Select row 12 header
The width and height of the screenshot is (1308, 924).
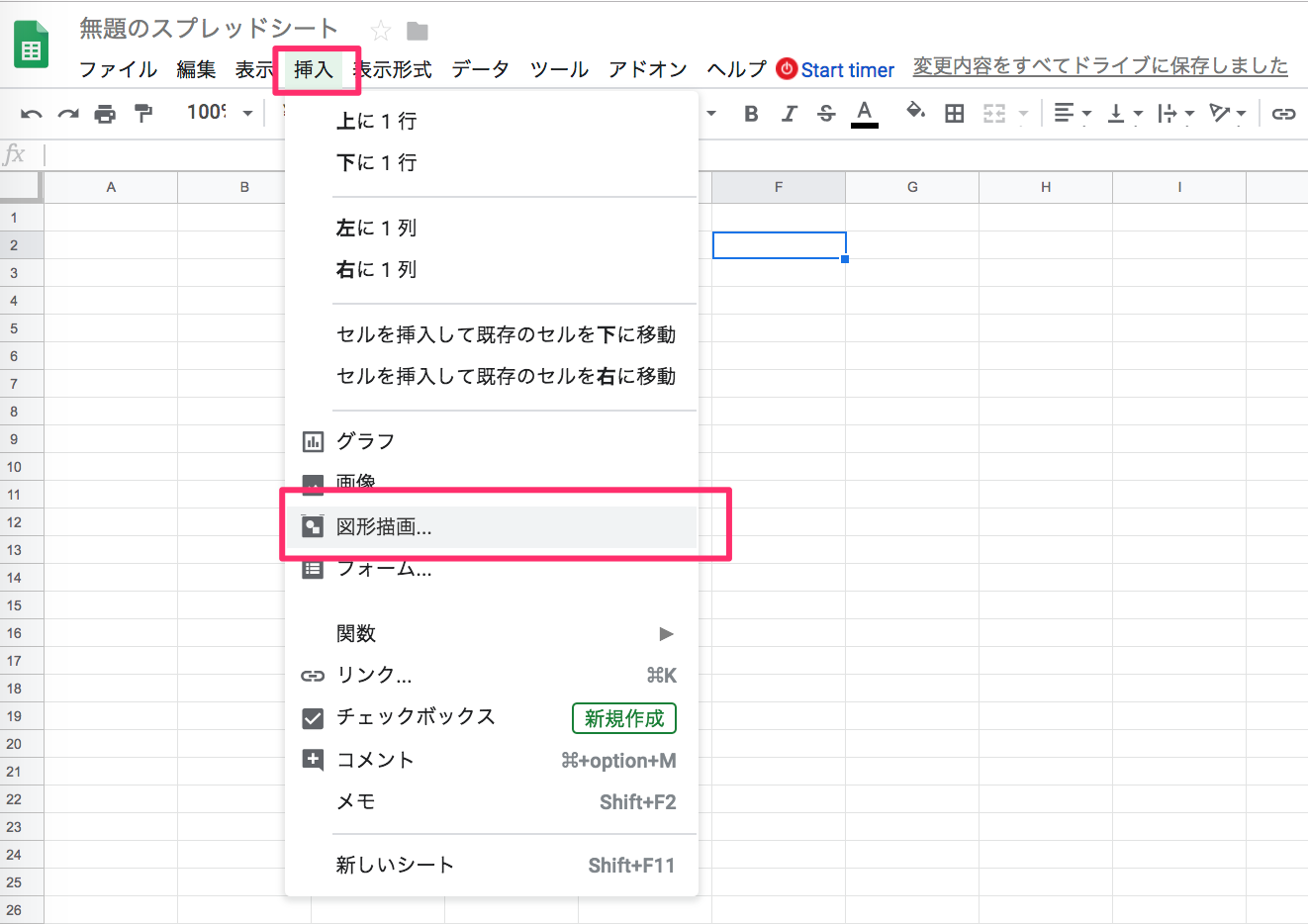[x=21, y=522]
